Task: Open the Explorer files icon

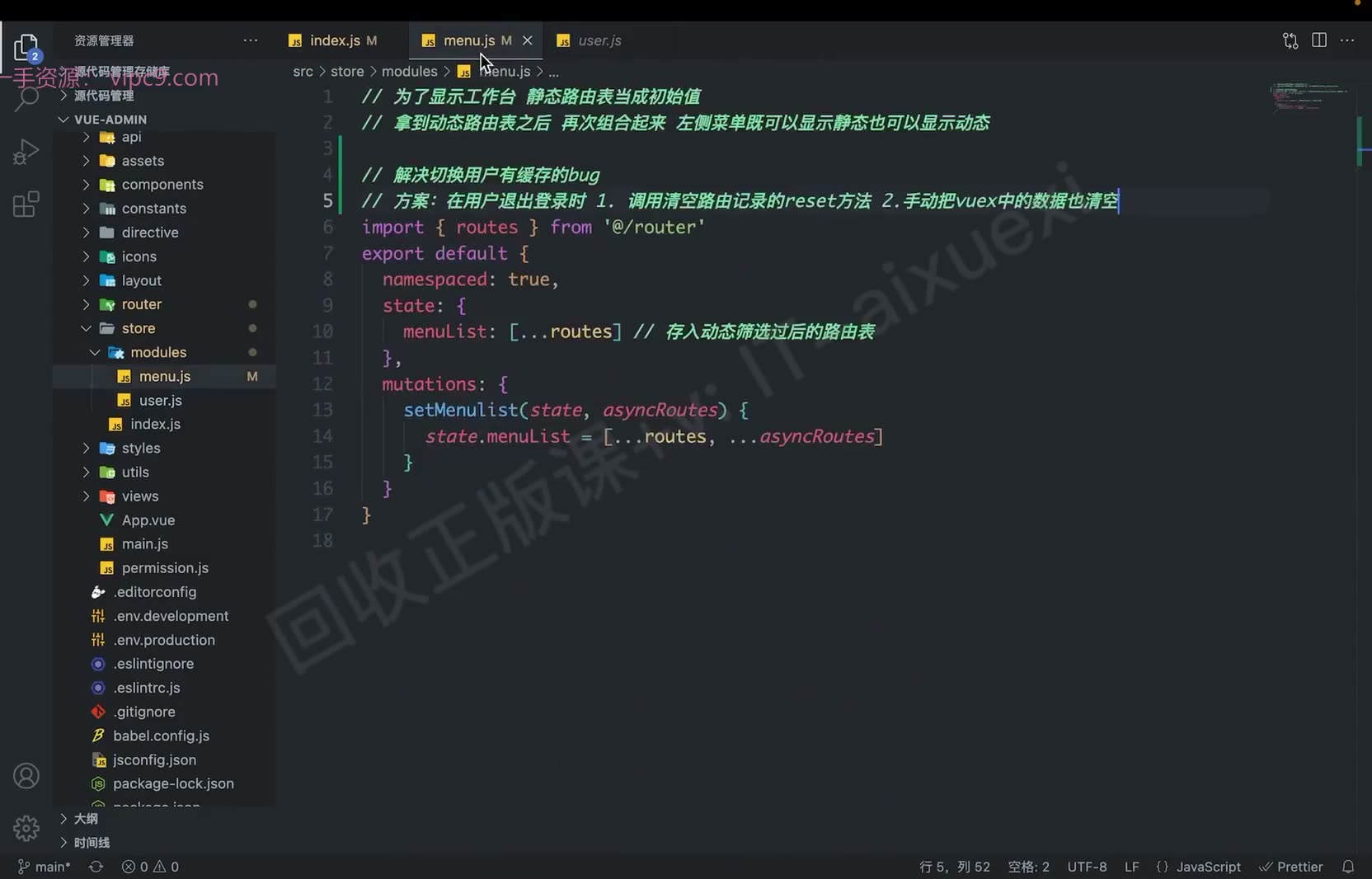Action: [26, 47]
